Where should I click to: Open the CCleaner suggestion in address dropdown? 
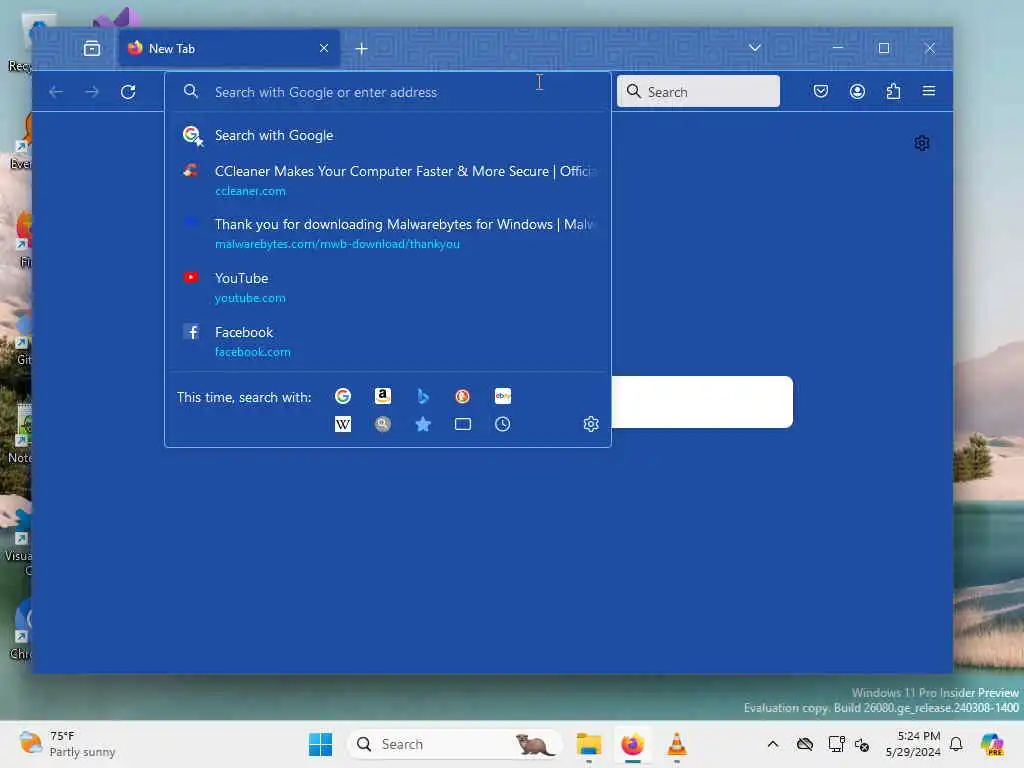(x=388, y=180)
